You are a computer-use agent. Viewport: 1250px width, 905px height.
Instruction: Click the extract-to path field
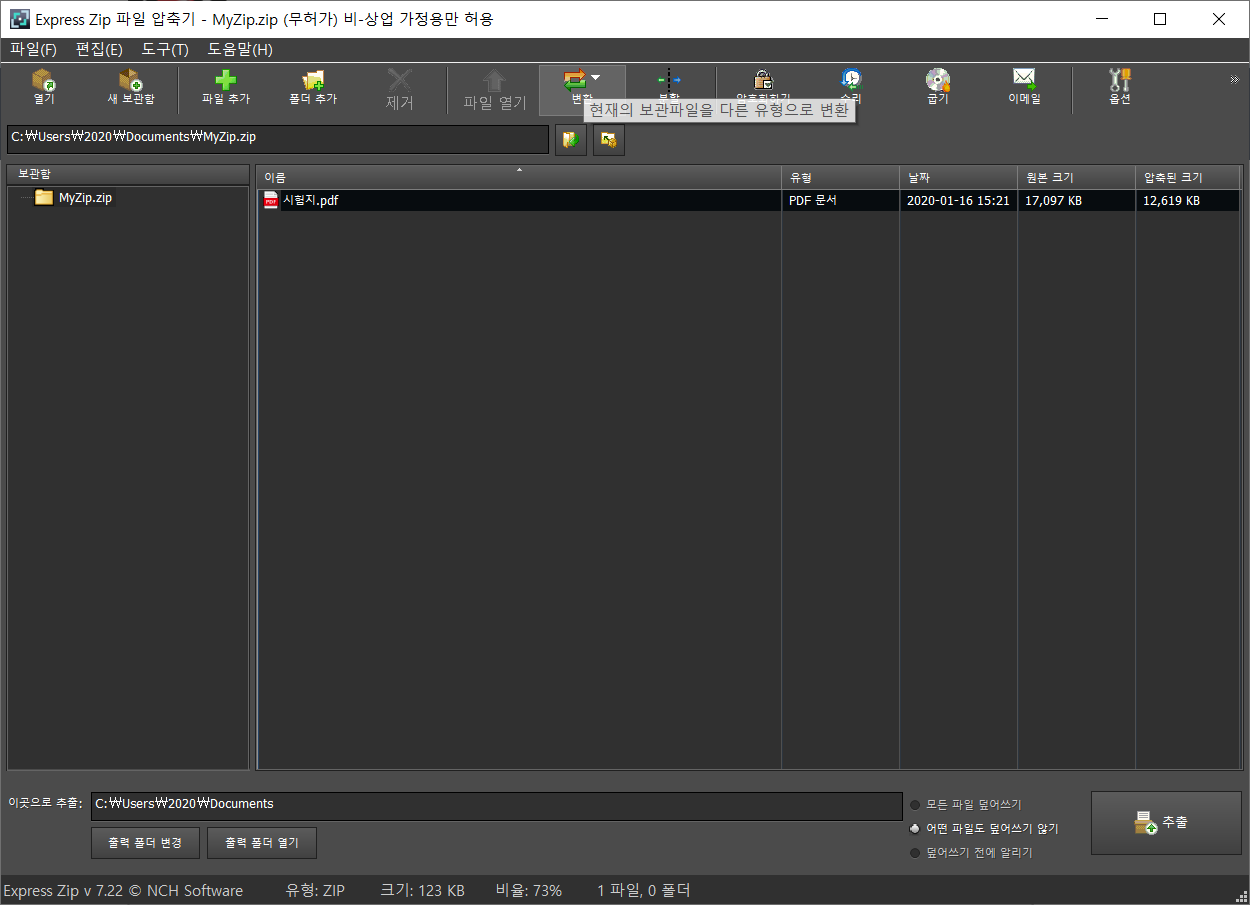496,805
